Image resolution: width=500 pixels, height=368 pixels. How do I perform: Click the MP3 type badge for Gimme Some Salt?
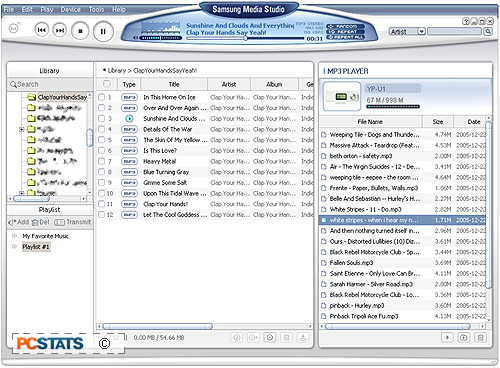point(129,183)
